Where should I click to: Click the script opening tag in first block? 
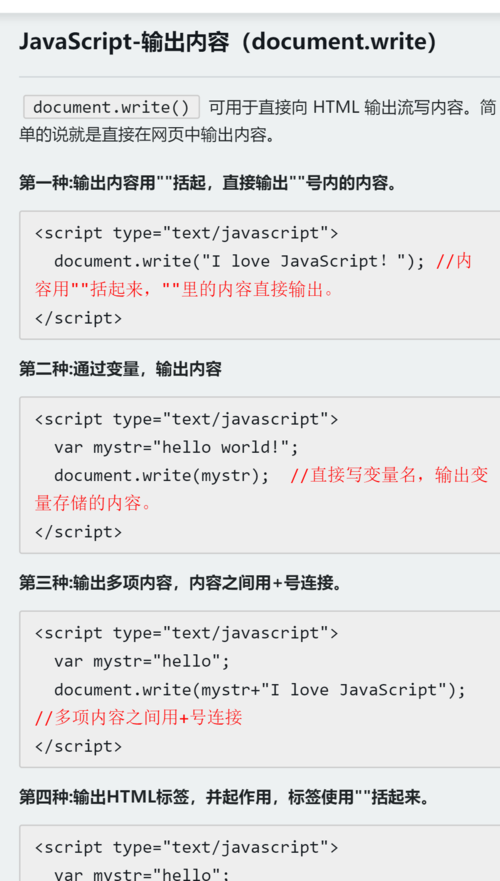(x=187, y=233)
